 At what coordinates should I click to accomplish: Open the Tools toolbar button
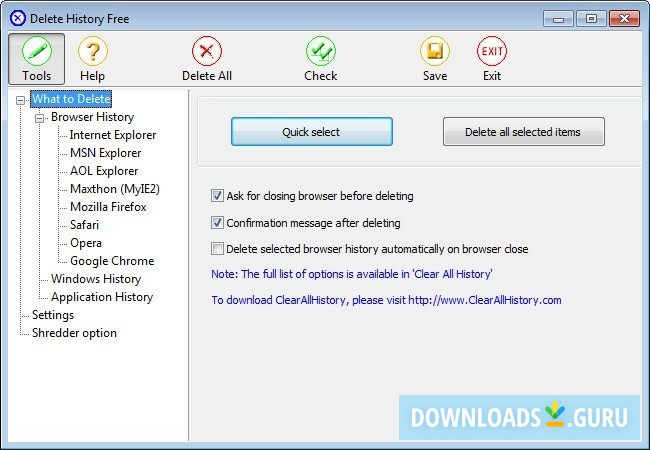click(x=36, y=59)
